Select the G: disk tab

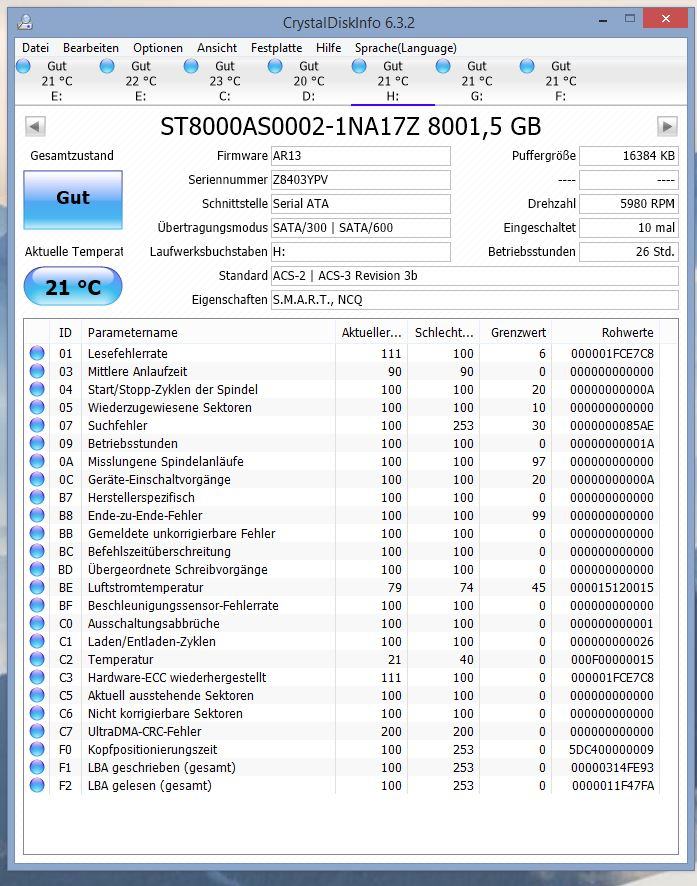(476, 81)
